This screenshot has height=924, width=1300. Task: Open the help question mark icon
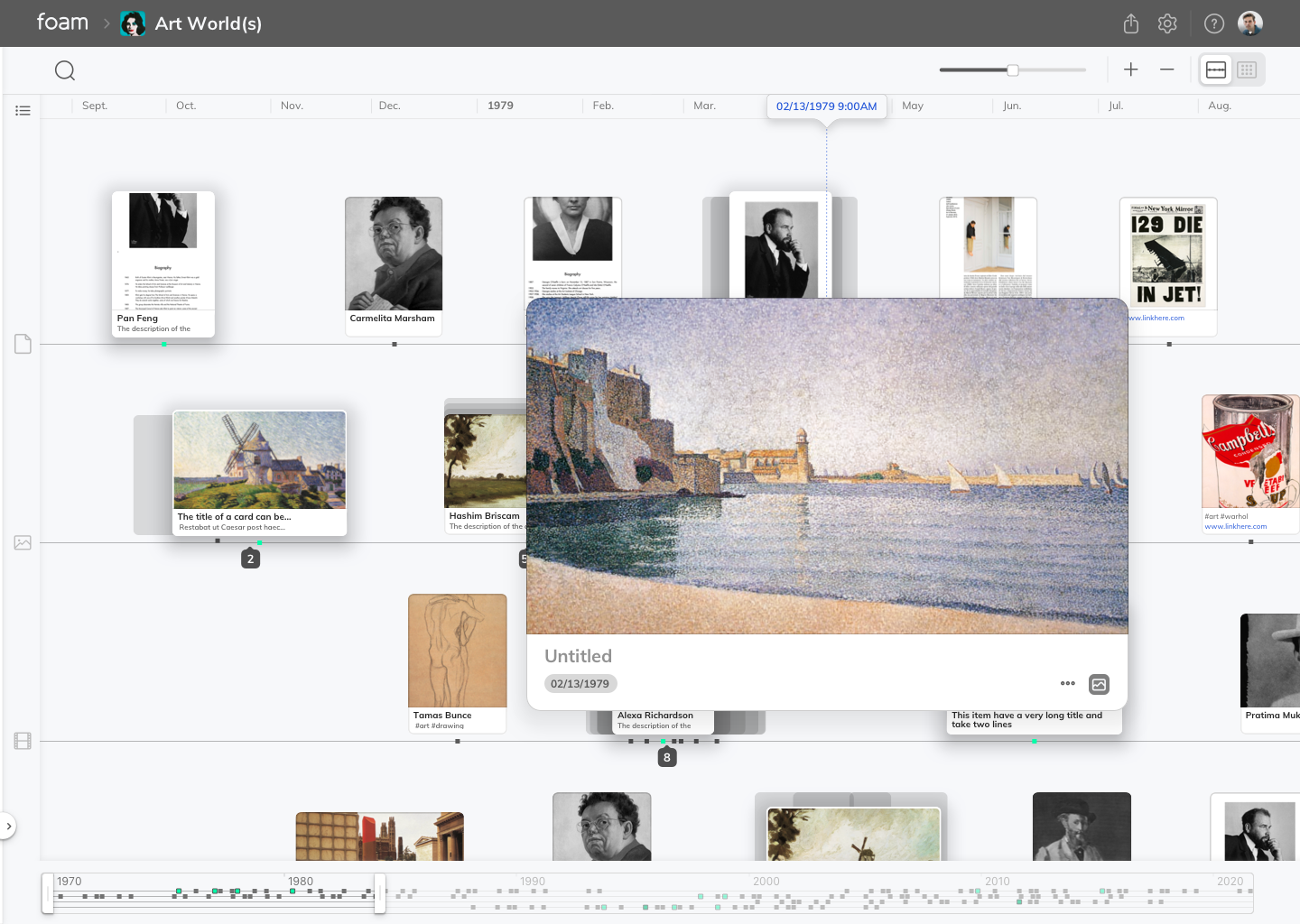pos(1214,23)
